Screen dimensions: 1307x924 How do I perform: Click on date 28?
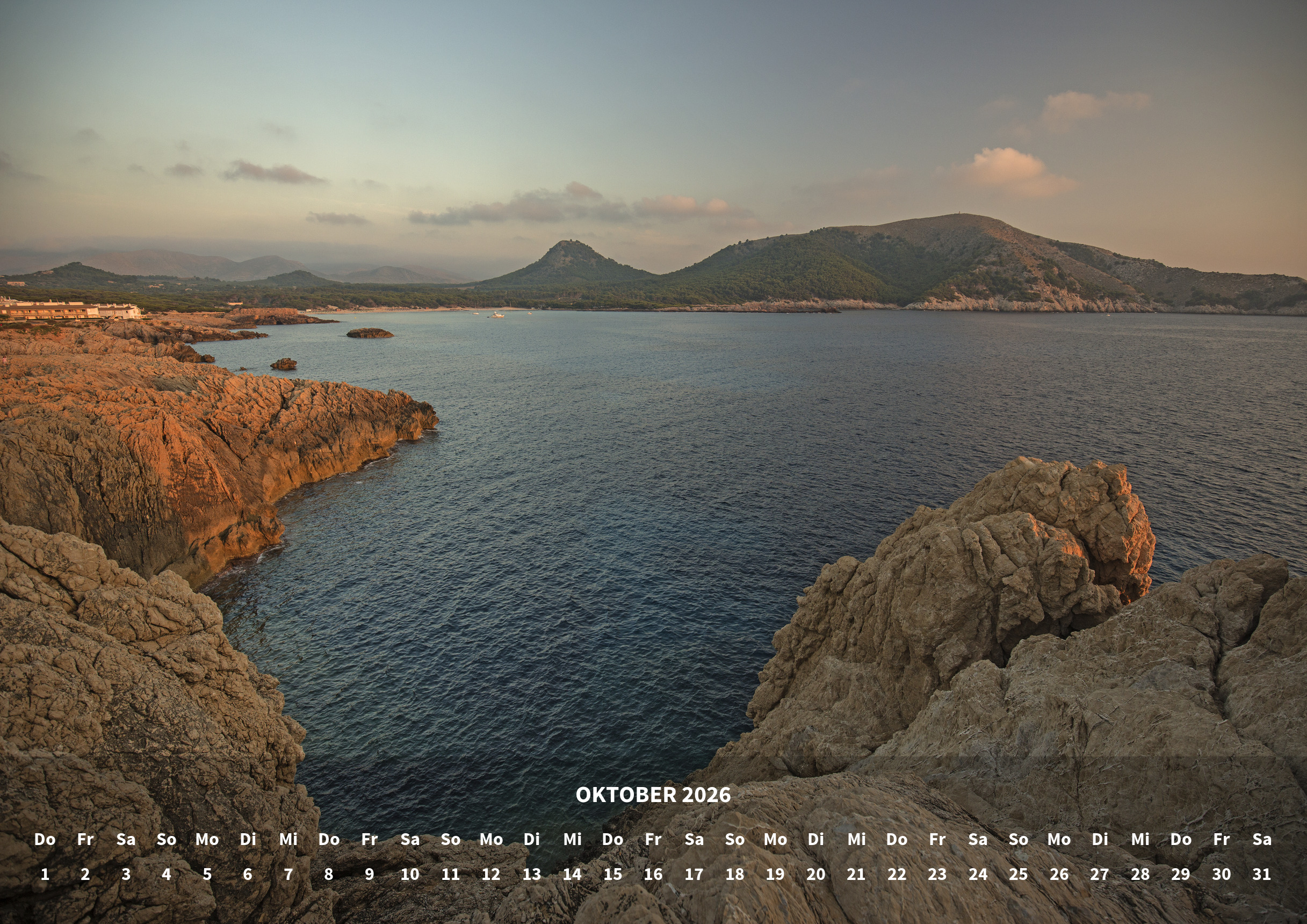pyautogui.click(x=1139, y=874)
